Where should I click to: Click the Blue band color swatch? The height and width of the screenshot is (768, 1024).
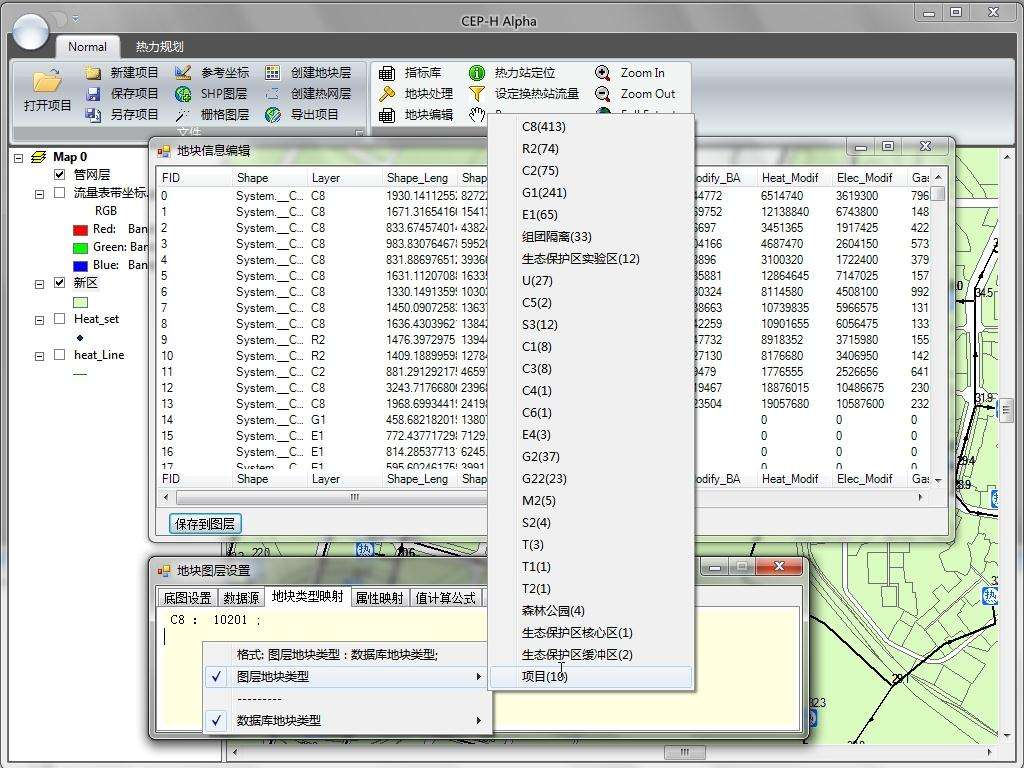(x=80, y=266)
